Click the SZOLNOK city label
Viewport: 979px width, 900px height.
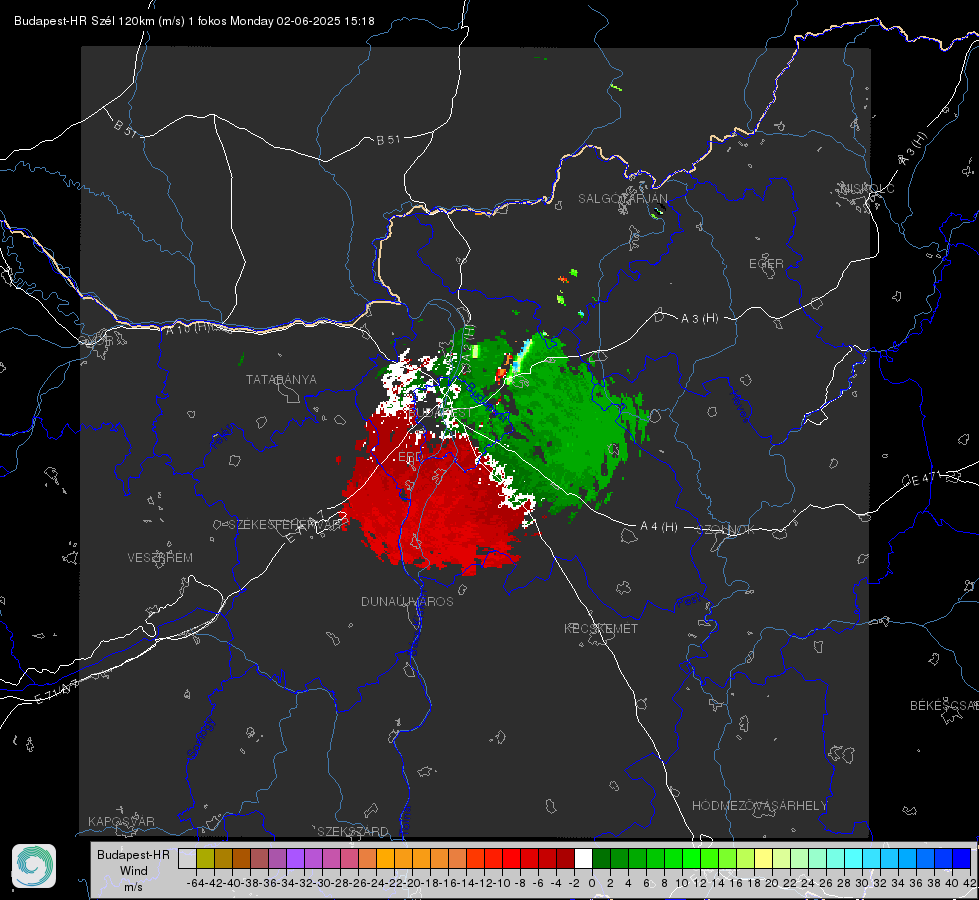(x=728, y=530)
